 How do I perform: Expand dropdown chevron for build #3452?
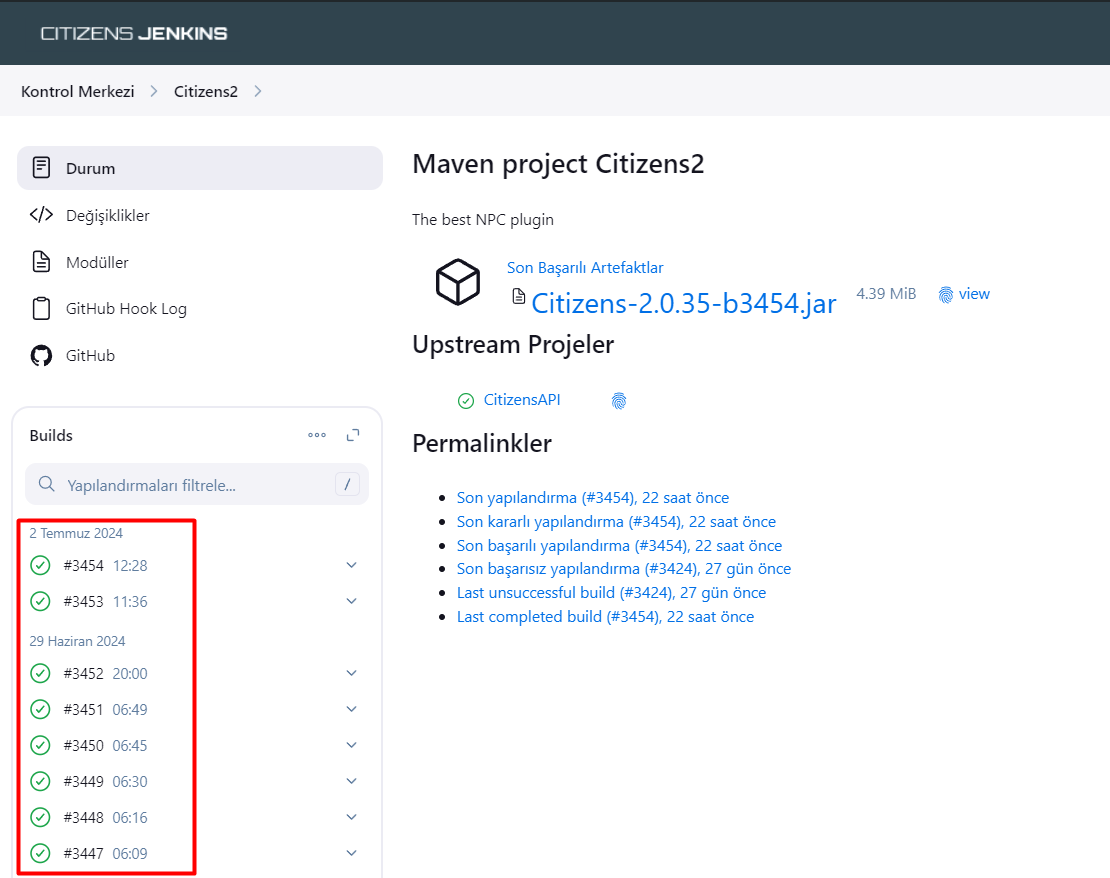pyautogui.click(x=351, y=673)
